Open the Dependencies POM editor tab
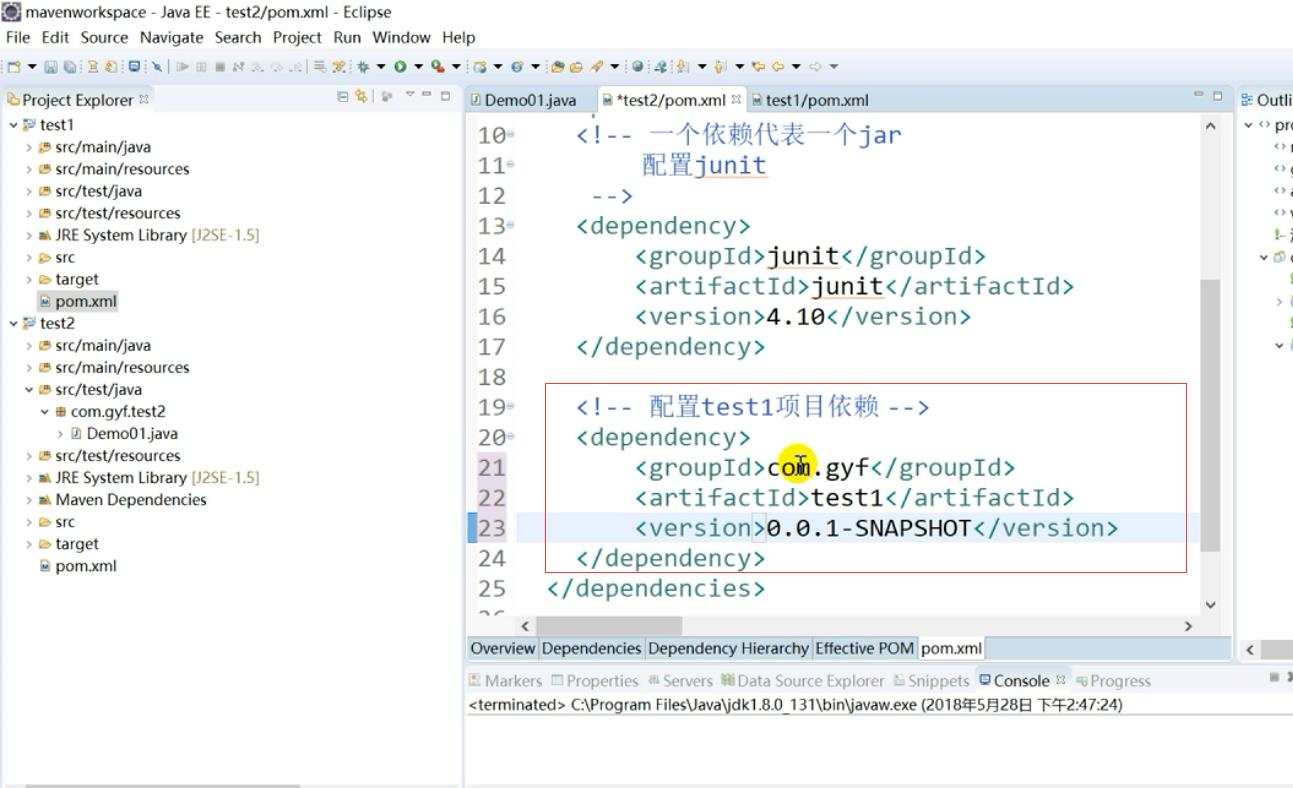The image size is (1293, 788). pos(591,648)
